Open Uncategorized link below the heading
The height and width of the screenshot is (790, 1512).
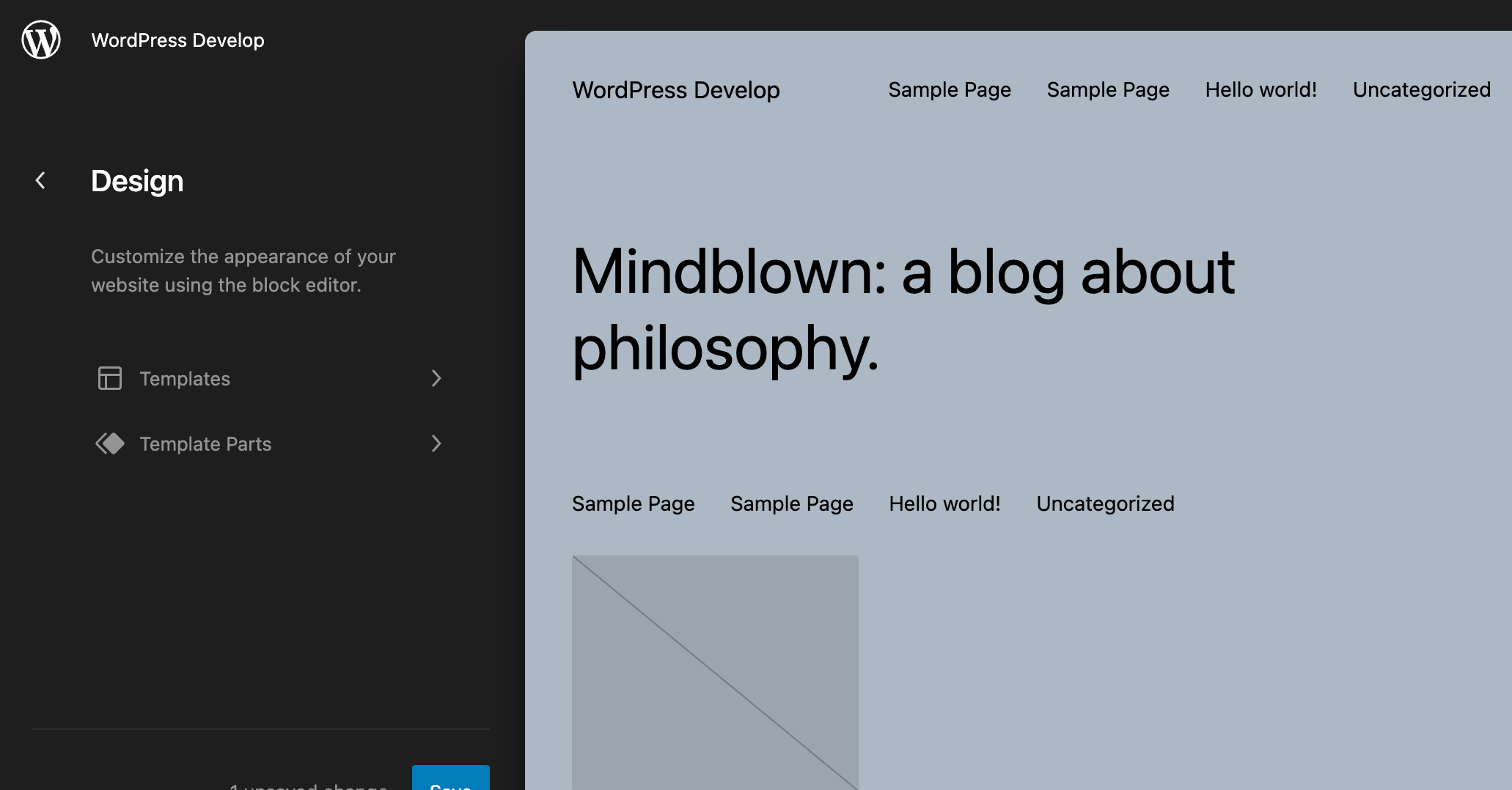(1105, 503)
